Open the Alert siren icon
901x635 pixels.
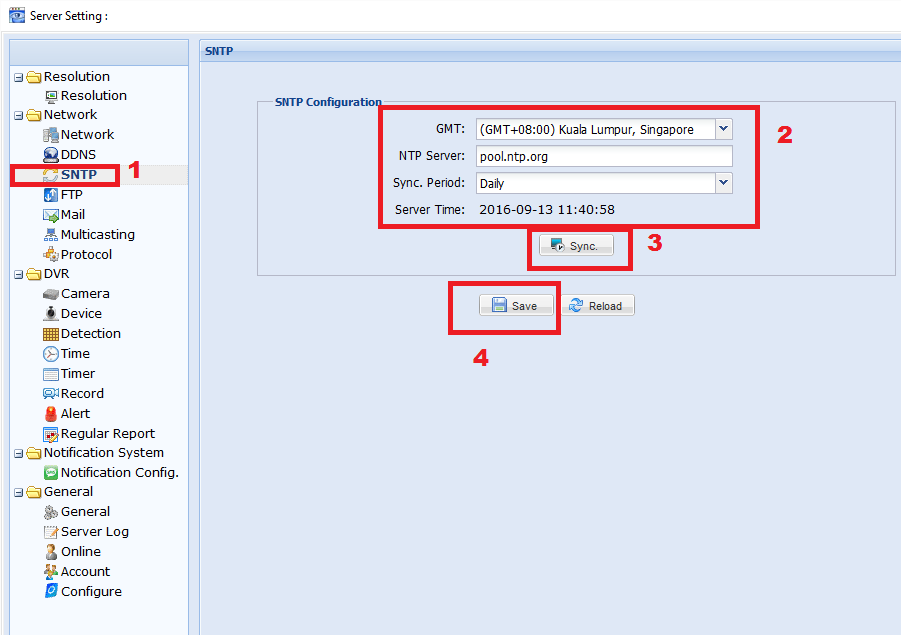(51, 413)
